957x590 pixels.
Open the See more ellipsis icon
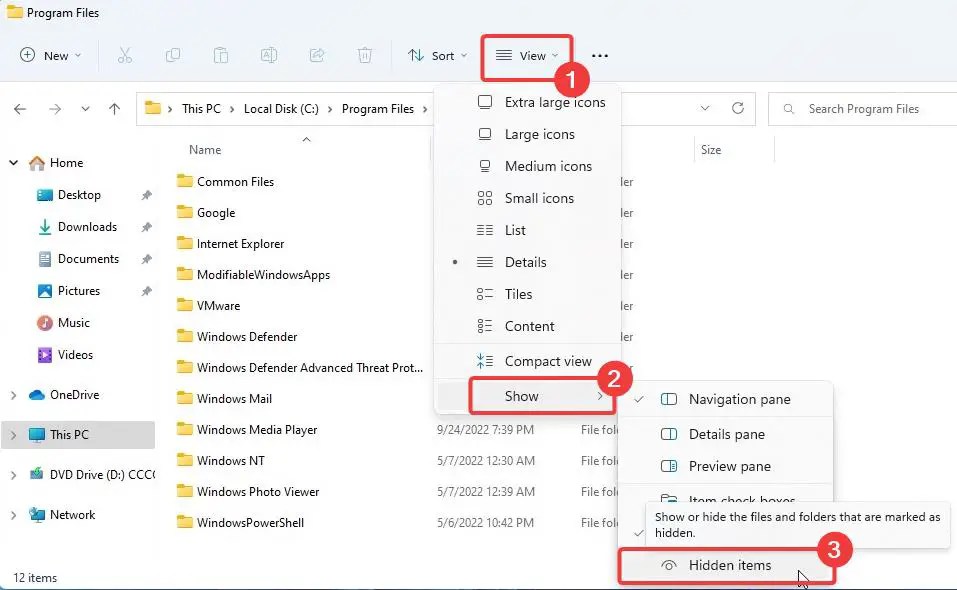click(599, 56)
